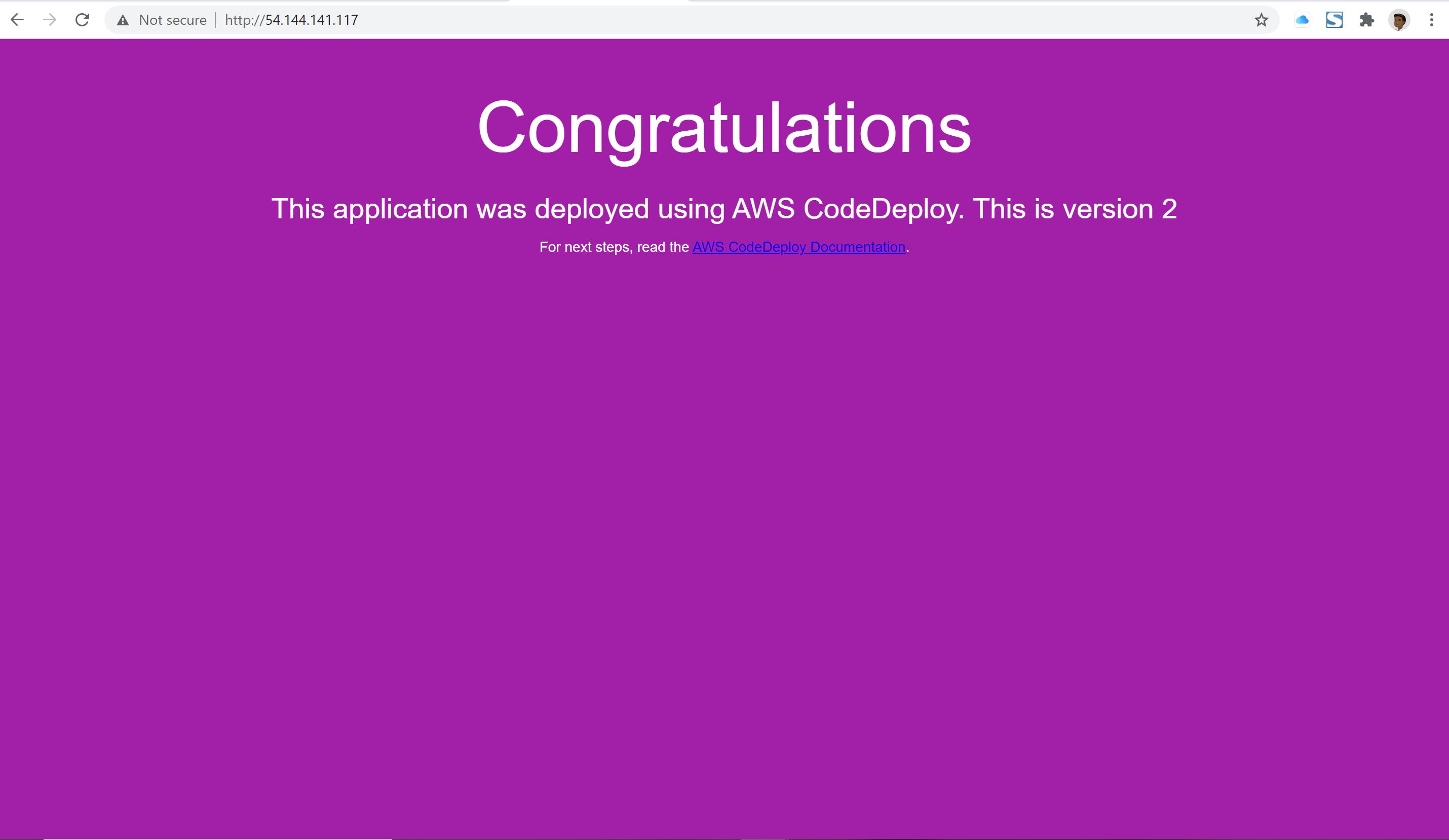Open the blue cloud extension icon
The height and width of the screenshot is (840, 1449).
[x=1302, y=20]
